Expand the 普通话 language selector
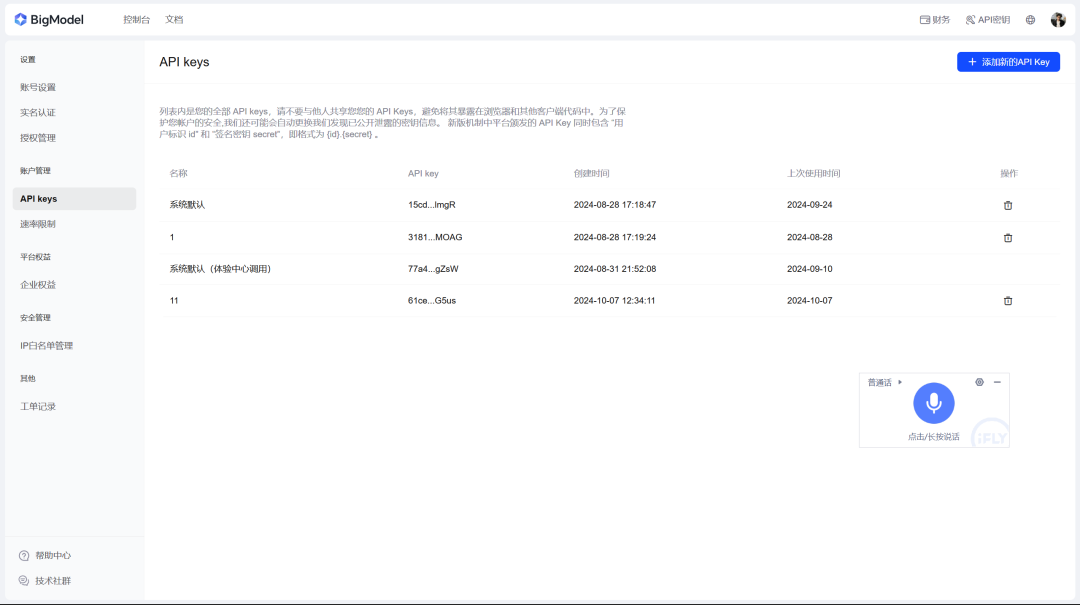Screen dimensions: 1080x605 (884, 382)
